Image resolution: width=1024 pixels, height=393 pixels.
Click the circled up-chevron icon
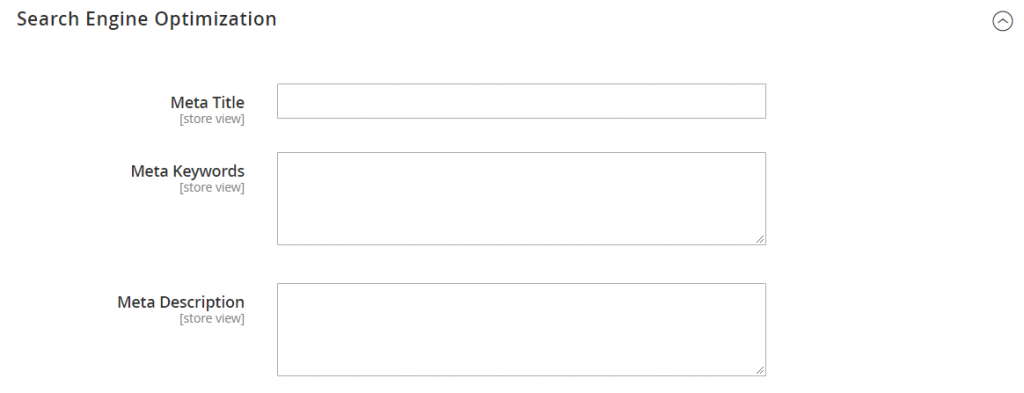coord(1002,22)
